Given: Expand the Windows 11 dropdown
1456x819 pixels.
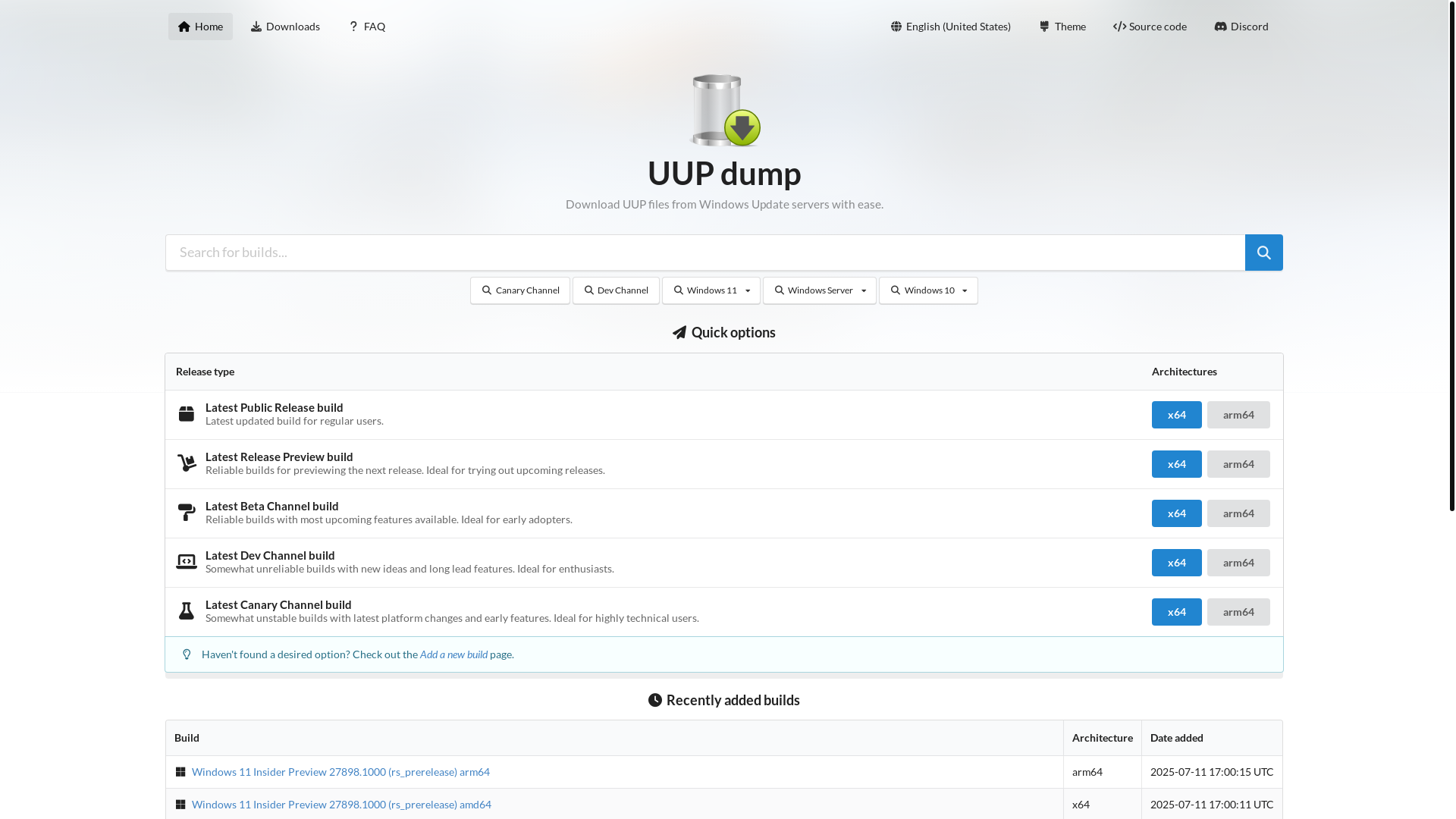Looking at the screenshot, I should click(x=711, y=290).
